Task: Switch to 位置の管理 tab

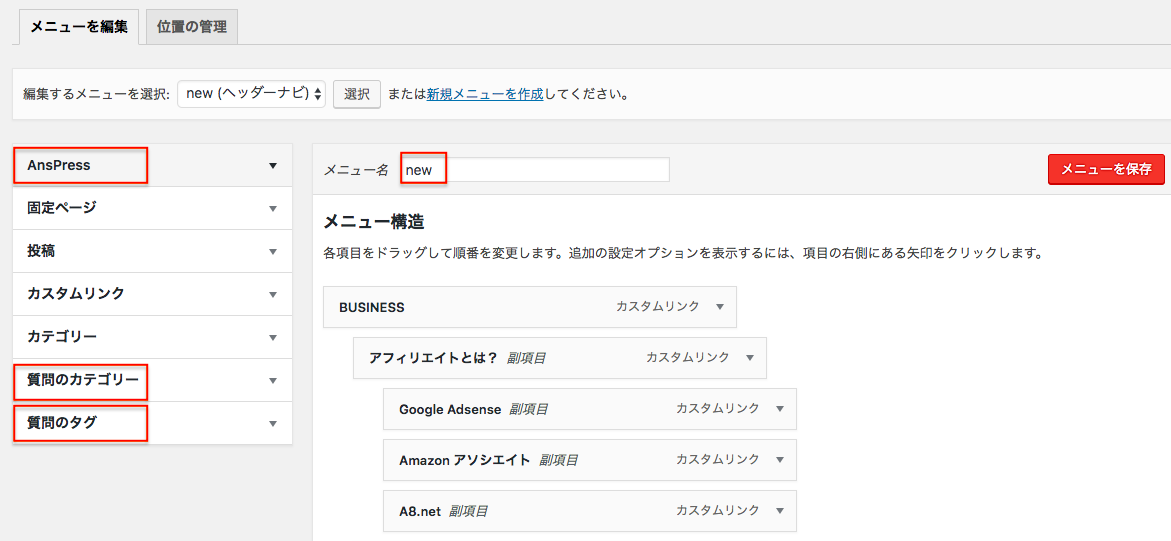Action: coord(192,27)
